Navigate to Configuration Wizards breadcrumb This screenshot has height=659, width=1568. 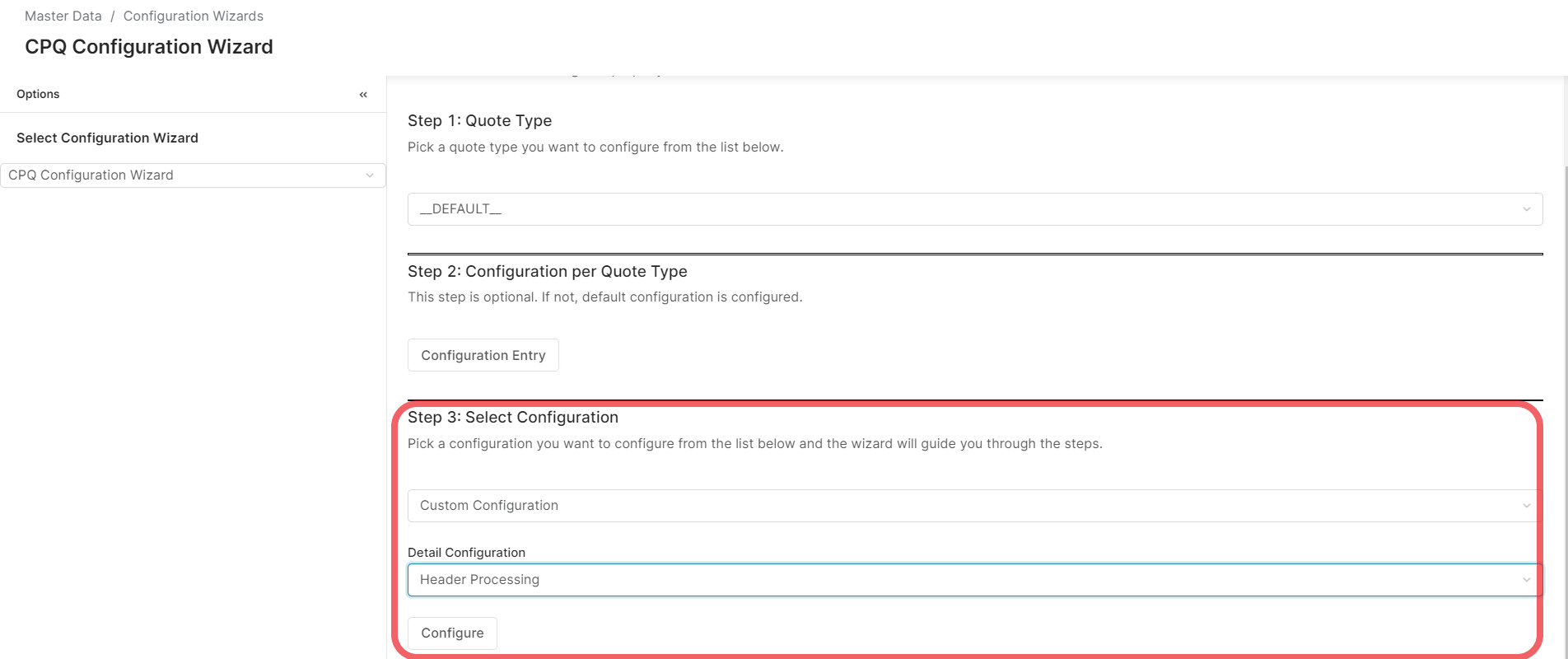(x=194, y=16)
